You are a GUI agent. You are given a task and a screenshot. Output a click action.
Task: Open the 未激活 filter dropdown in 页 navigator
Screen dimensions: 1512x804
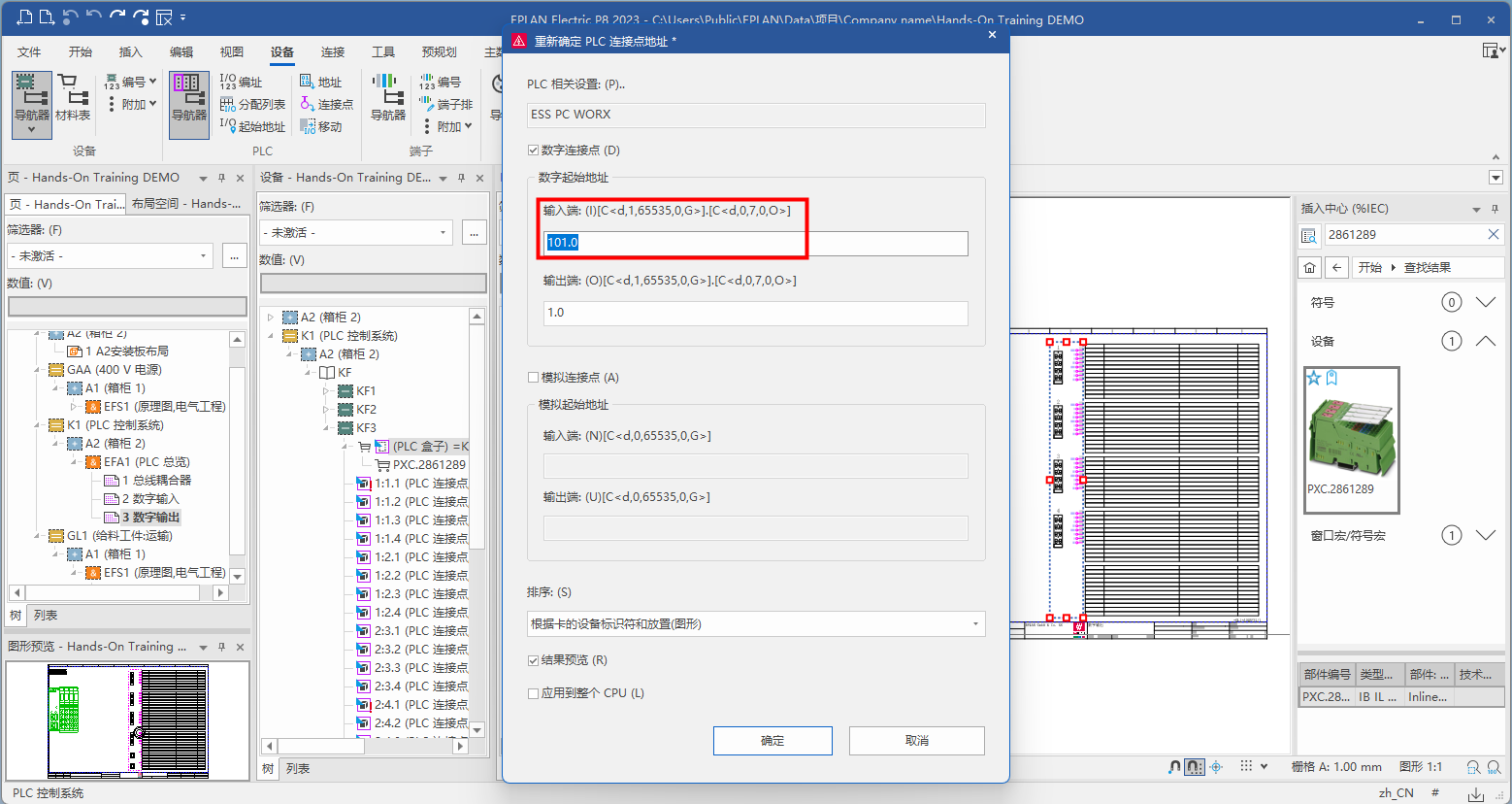point(110,255)
